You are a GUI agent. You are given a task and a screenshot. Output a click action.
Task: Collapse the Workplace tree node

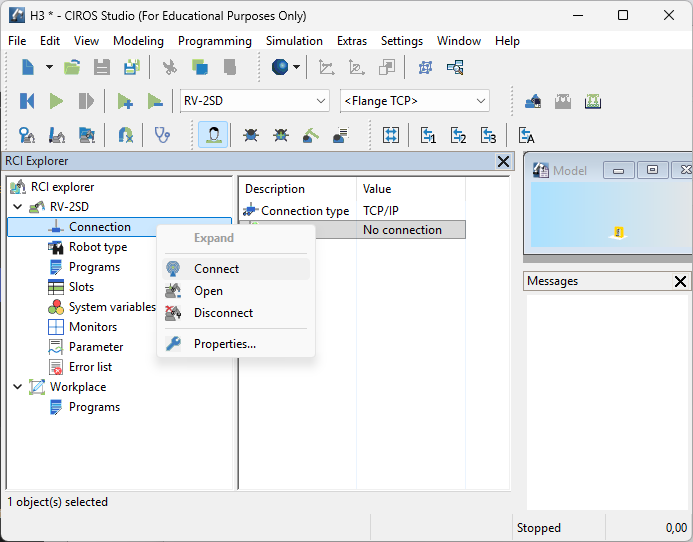point(18,387)
